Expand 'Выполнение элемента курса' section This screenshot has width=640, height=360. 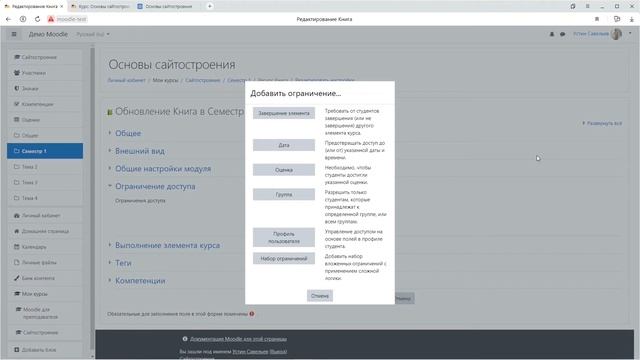coord(167,245)
